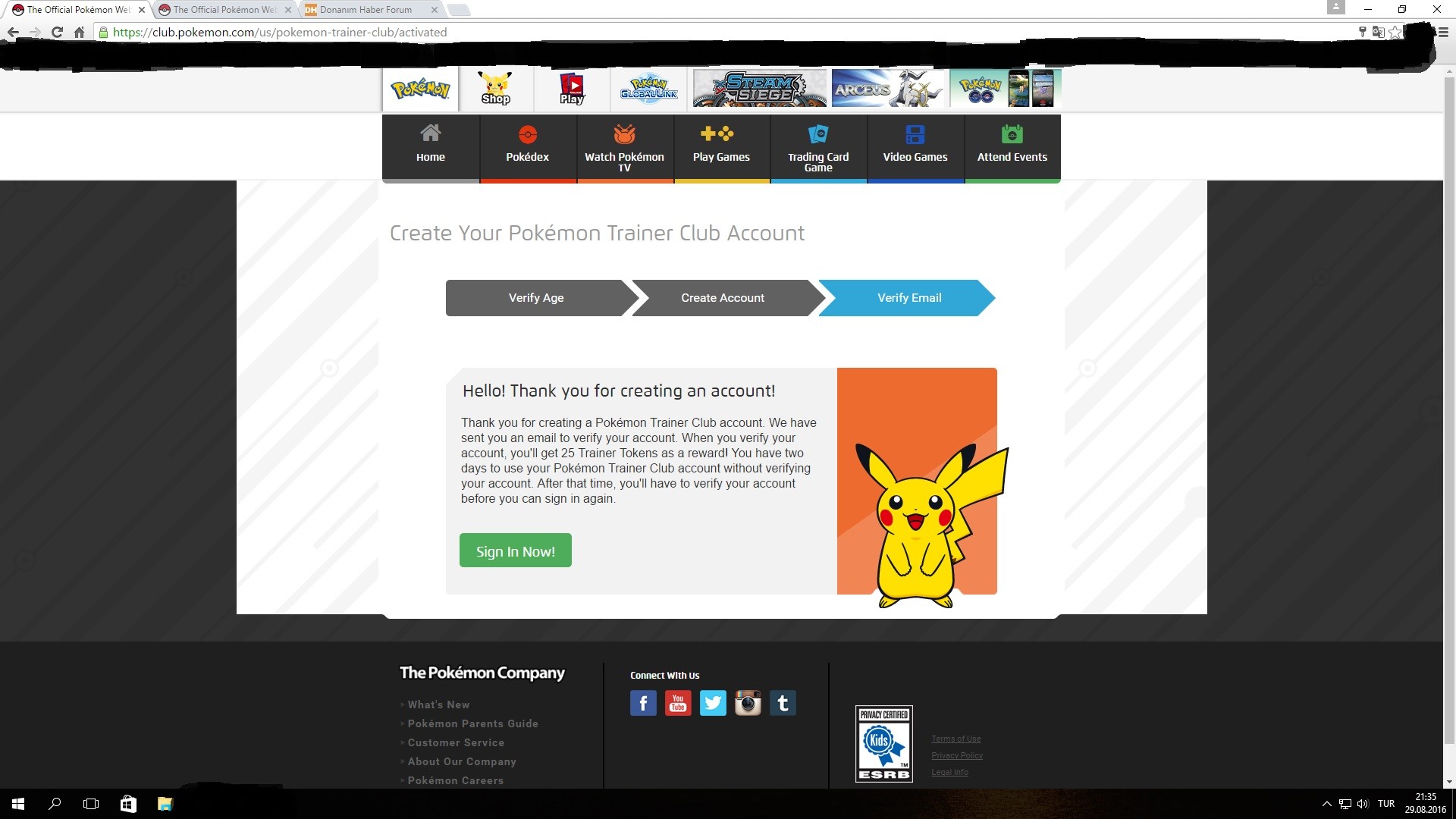
Task: Switch to second Official Pokémon Website tab
Action: click(224, 10)
